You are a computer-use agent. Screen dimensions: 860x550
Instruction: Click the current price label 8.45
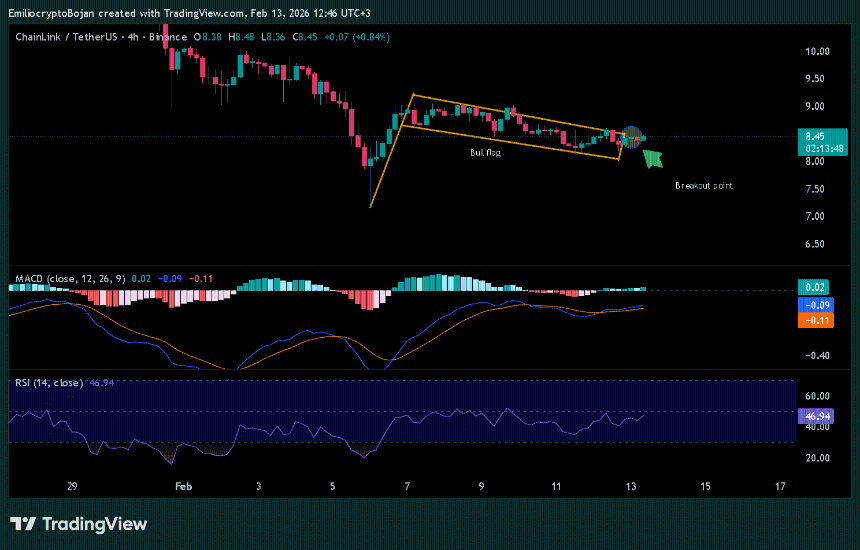813,136
